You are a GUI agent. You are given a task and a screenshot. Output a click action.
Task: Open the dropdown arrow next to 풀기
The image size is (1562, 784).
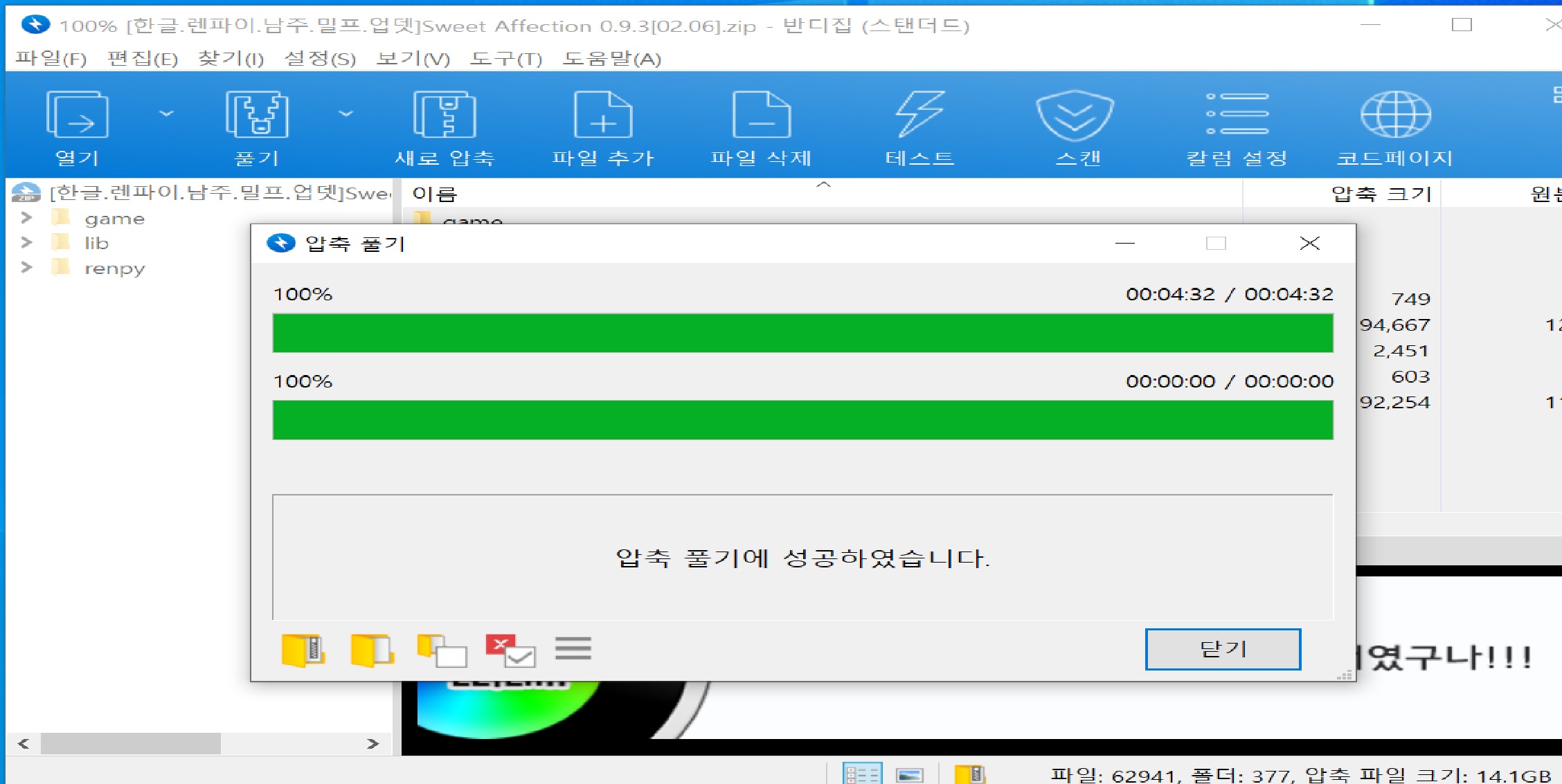[345, 113]
